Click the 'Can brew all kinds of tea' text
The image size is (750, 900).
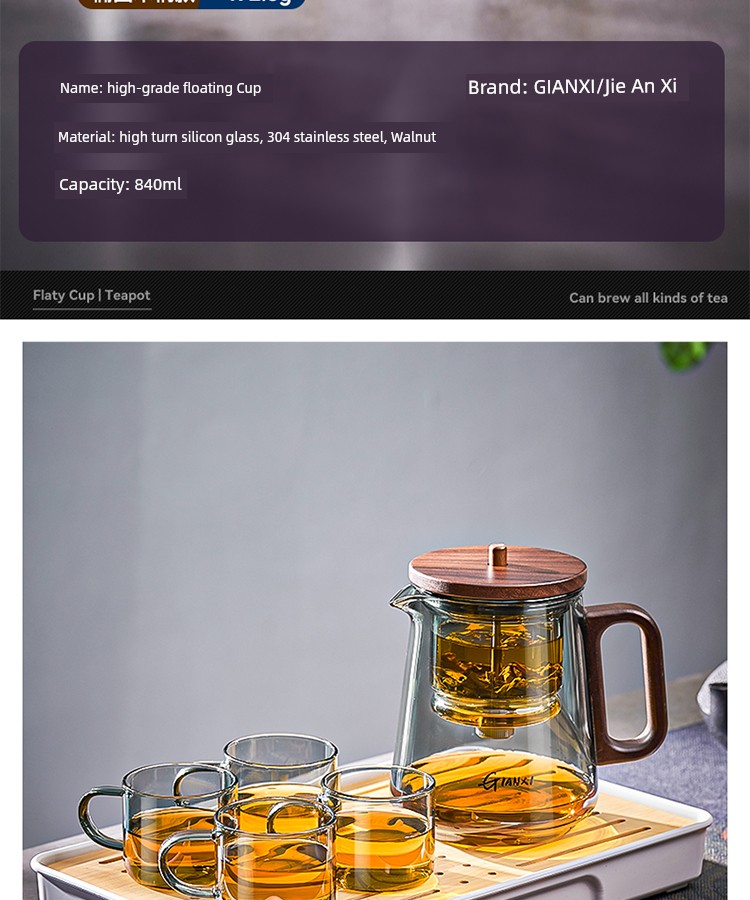[x=648, y=298]
